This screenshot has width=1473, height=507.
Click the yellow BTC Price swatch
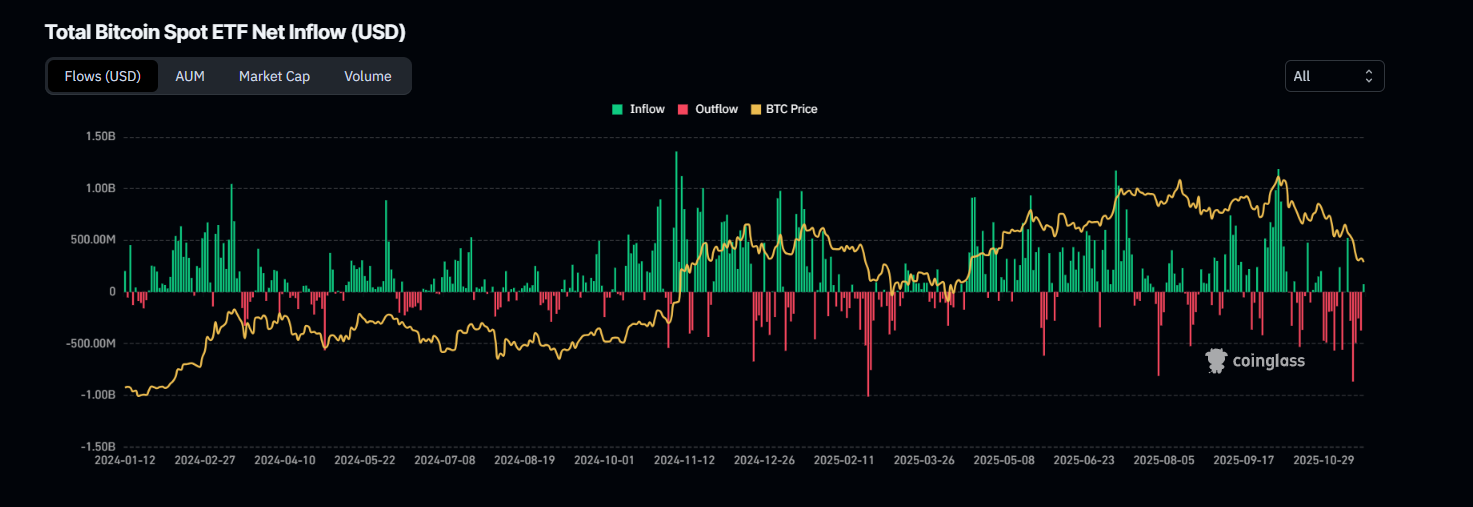coord(755,109)
